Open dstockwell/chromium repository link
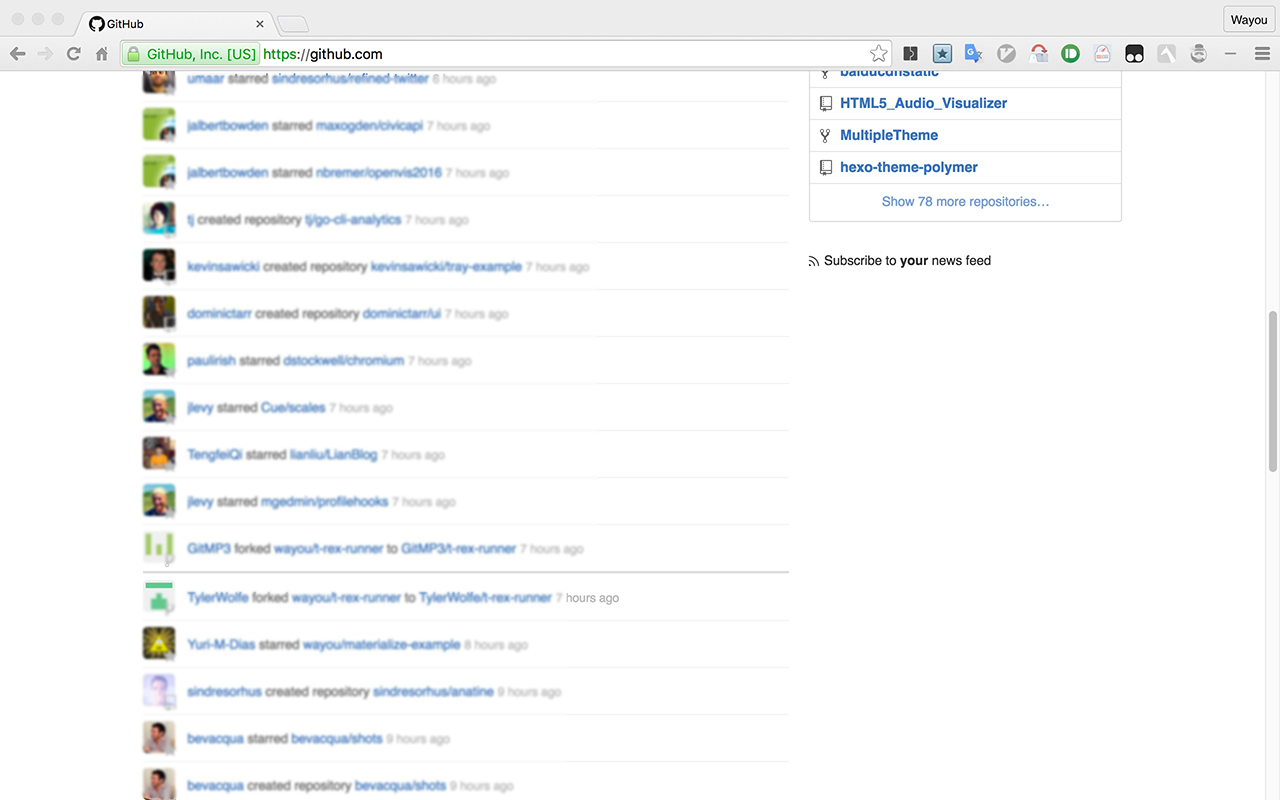 (x=343, y=361)
